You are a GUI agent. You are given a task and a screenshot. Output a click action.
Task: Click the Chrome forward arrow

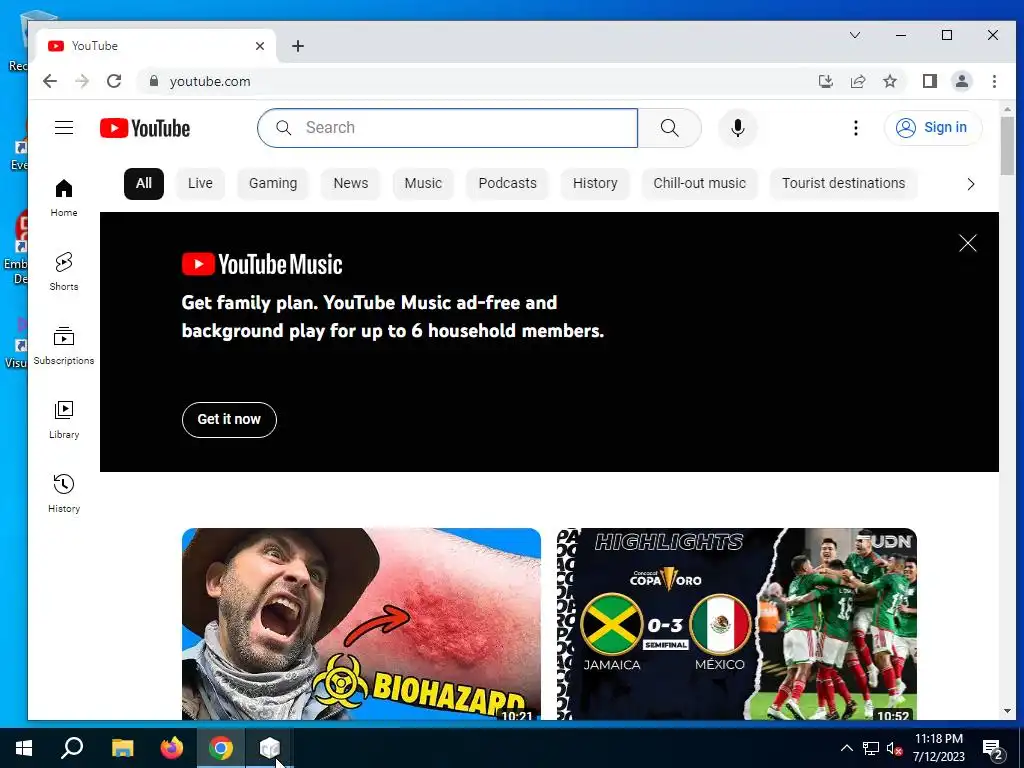[82, 81]
